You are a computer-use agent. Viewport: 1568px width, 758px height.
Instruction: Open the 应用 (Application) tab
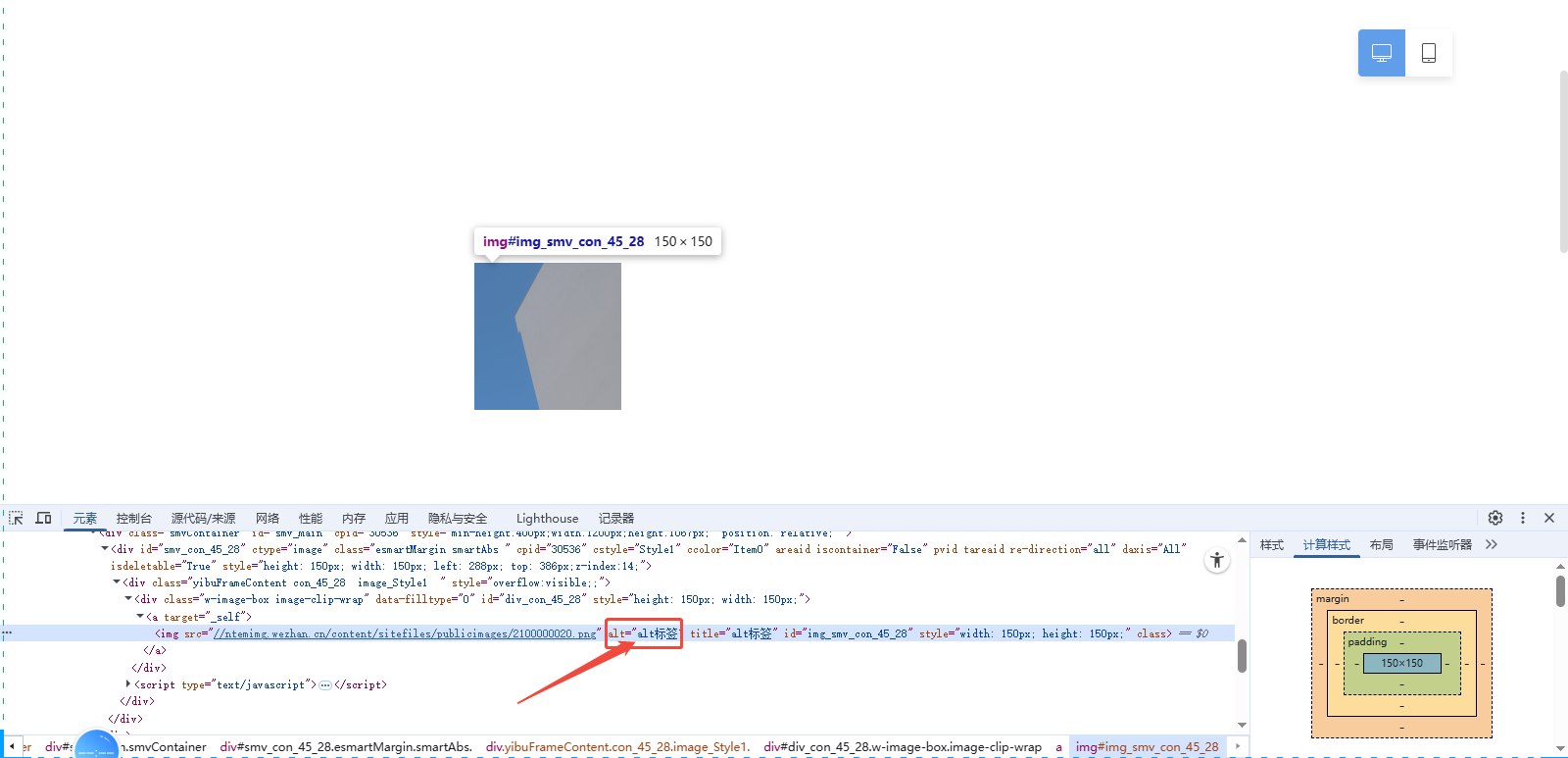pos(397,519)
